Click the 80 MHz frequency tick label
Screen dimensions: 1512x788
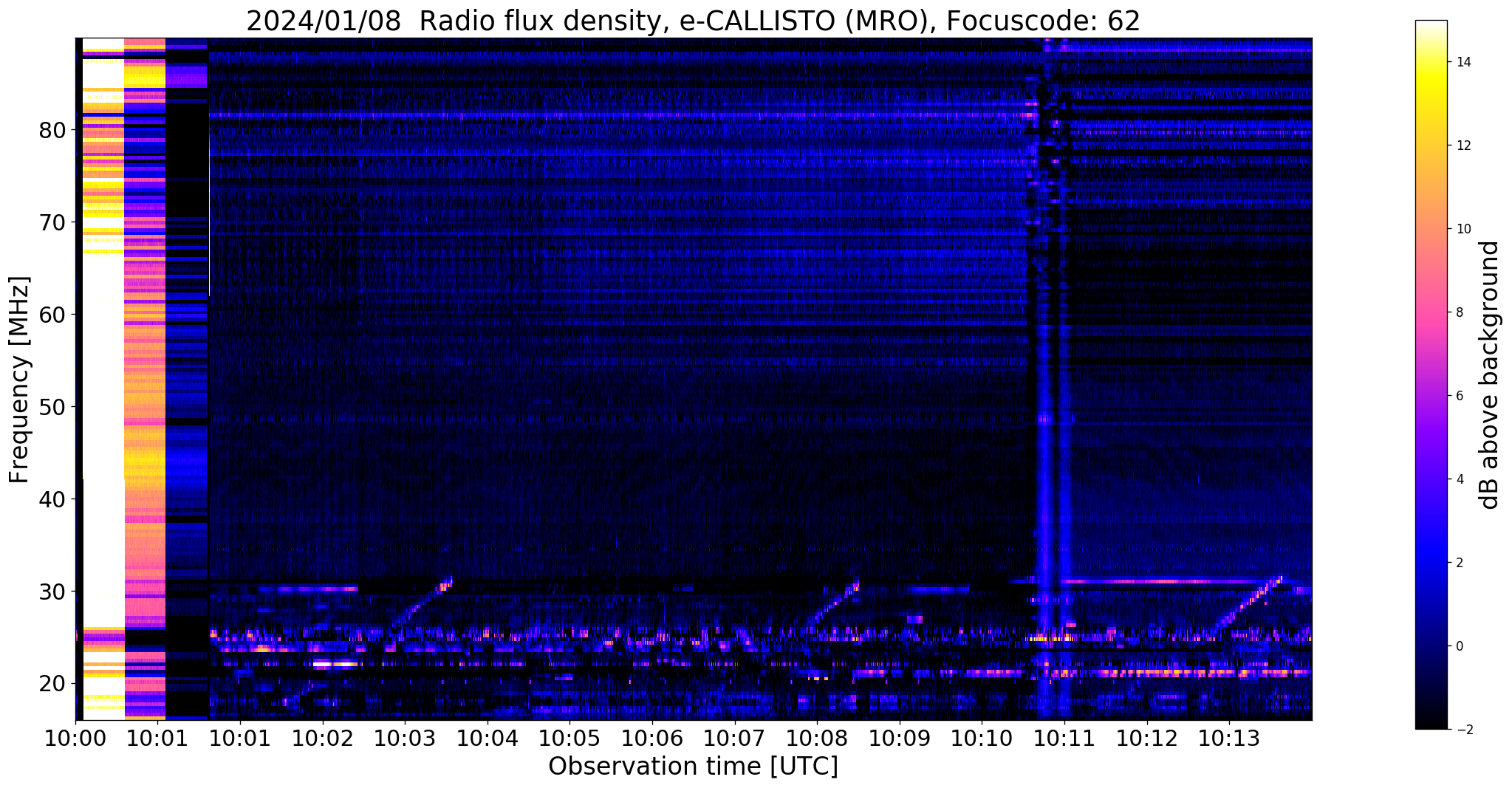click(x=52, y=130)
